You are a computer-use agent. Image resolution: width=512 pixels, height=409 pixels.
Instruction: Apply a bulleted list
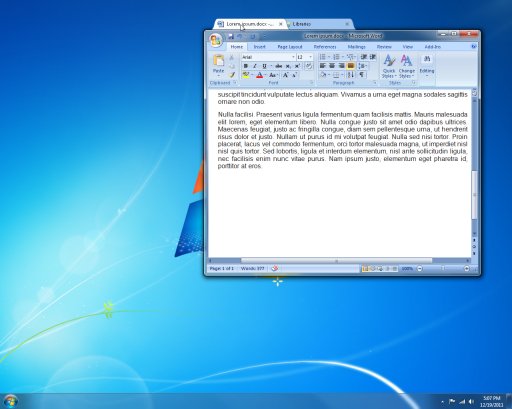pos(322,57)
